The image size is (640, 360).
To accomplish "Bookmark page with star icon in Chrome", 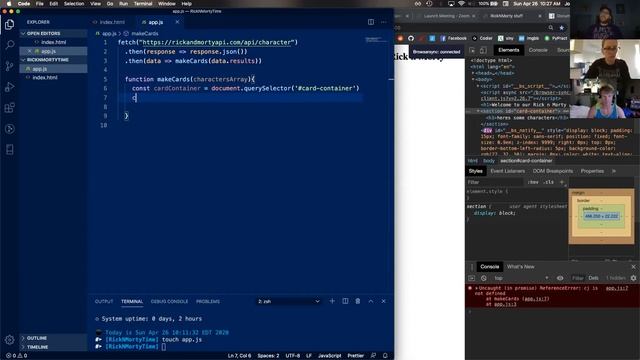I will click(x=562, y=28).
